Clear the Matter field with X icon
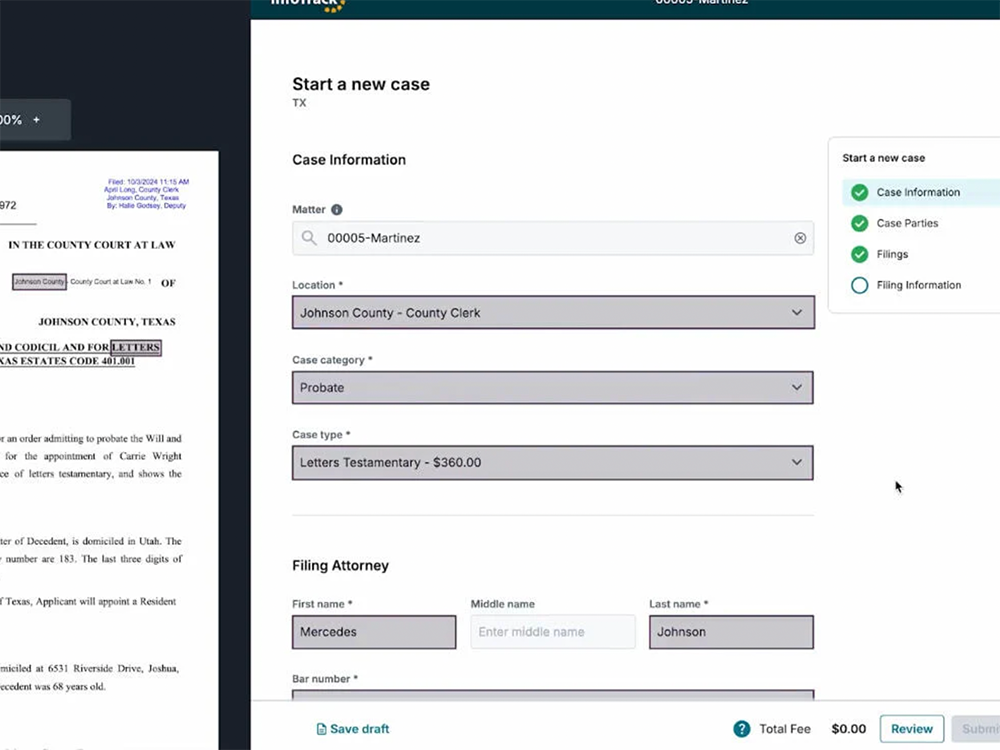1000x750 pixels. coord(800,238)
